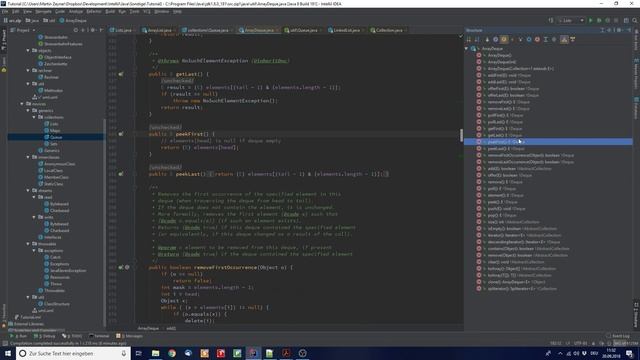
Task: Toggle the highlighted autoscroll button in Structure toolbar
Action: coord(564,40)
